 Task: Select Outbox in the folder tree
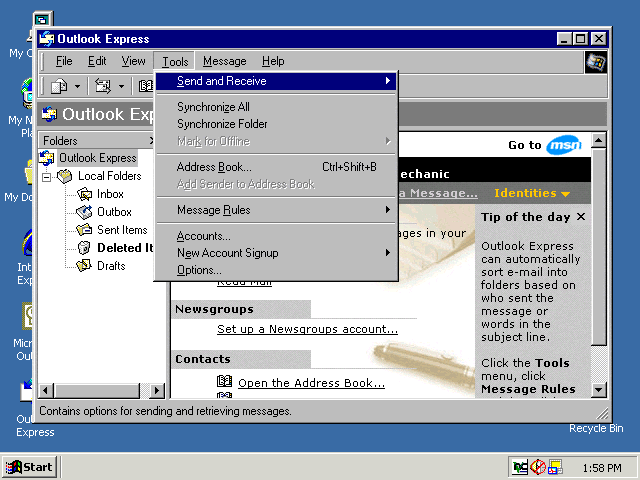pos(114,212)
